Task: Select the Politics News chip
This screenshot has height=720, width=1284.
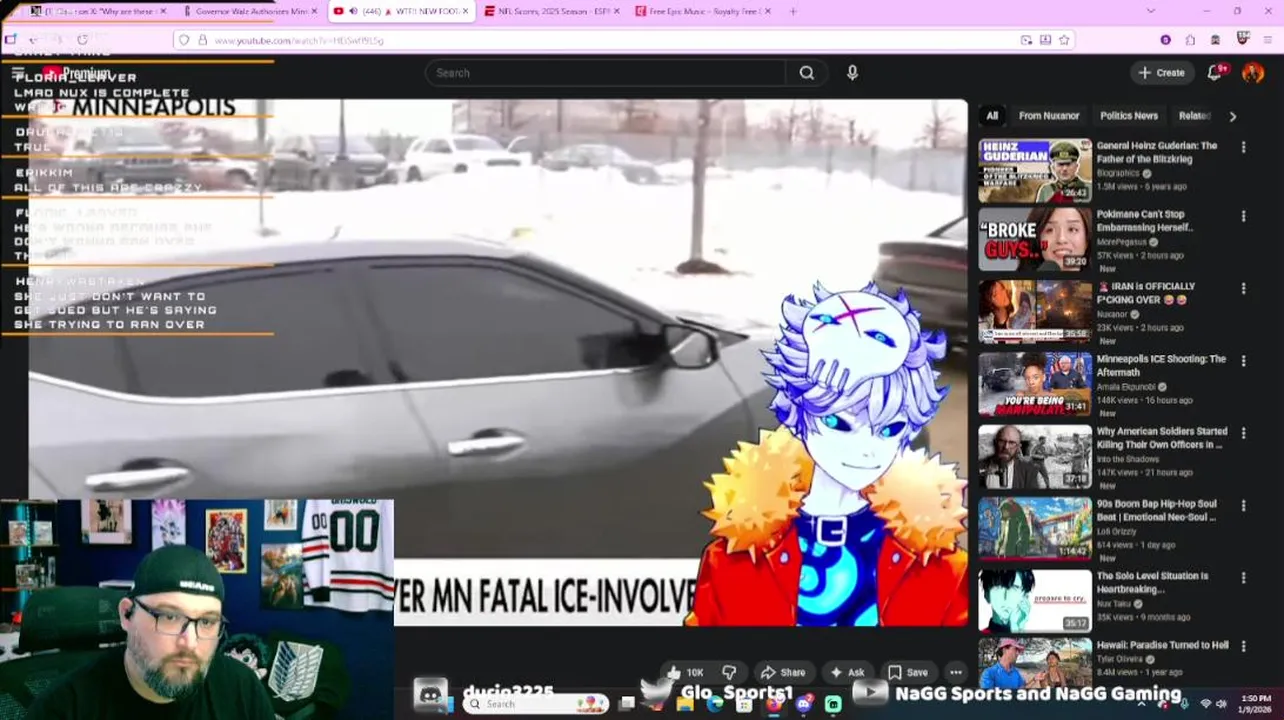Action: [x=1129, y=116]
